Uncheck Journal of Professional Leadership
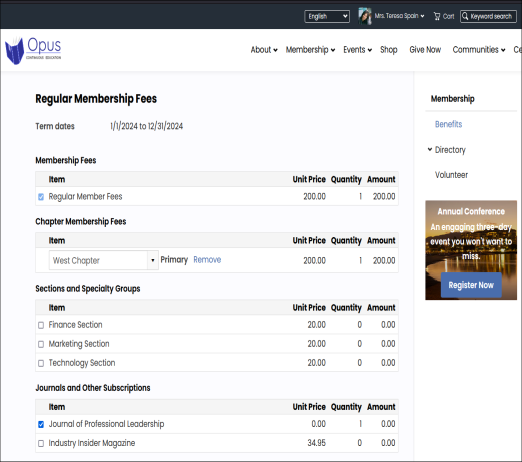The image size is (522, 462). point(41,424)
